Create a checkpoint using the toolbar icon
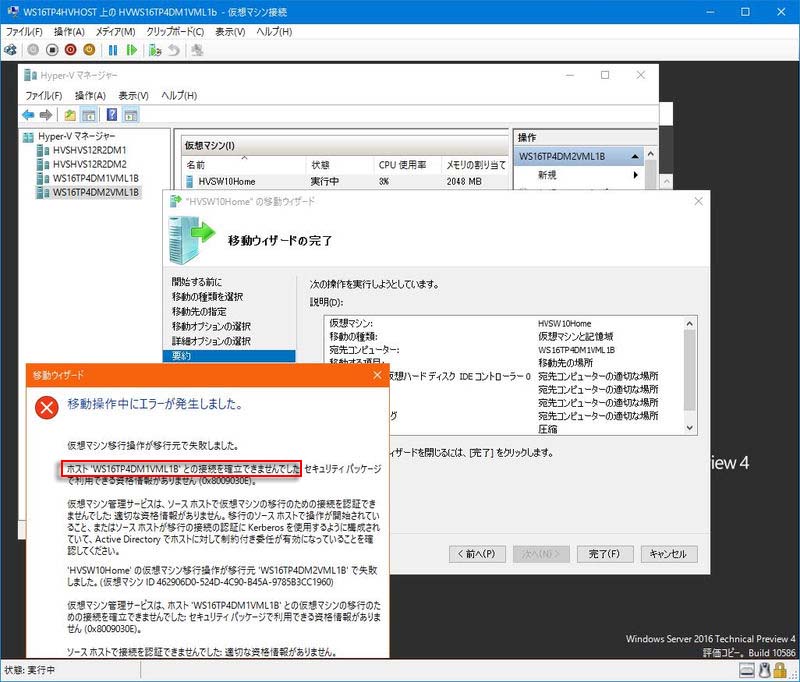800x682 pixels. pyautogui.click(x=155, y=50)
